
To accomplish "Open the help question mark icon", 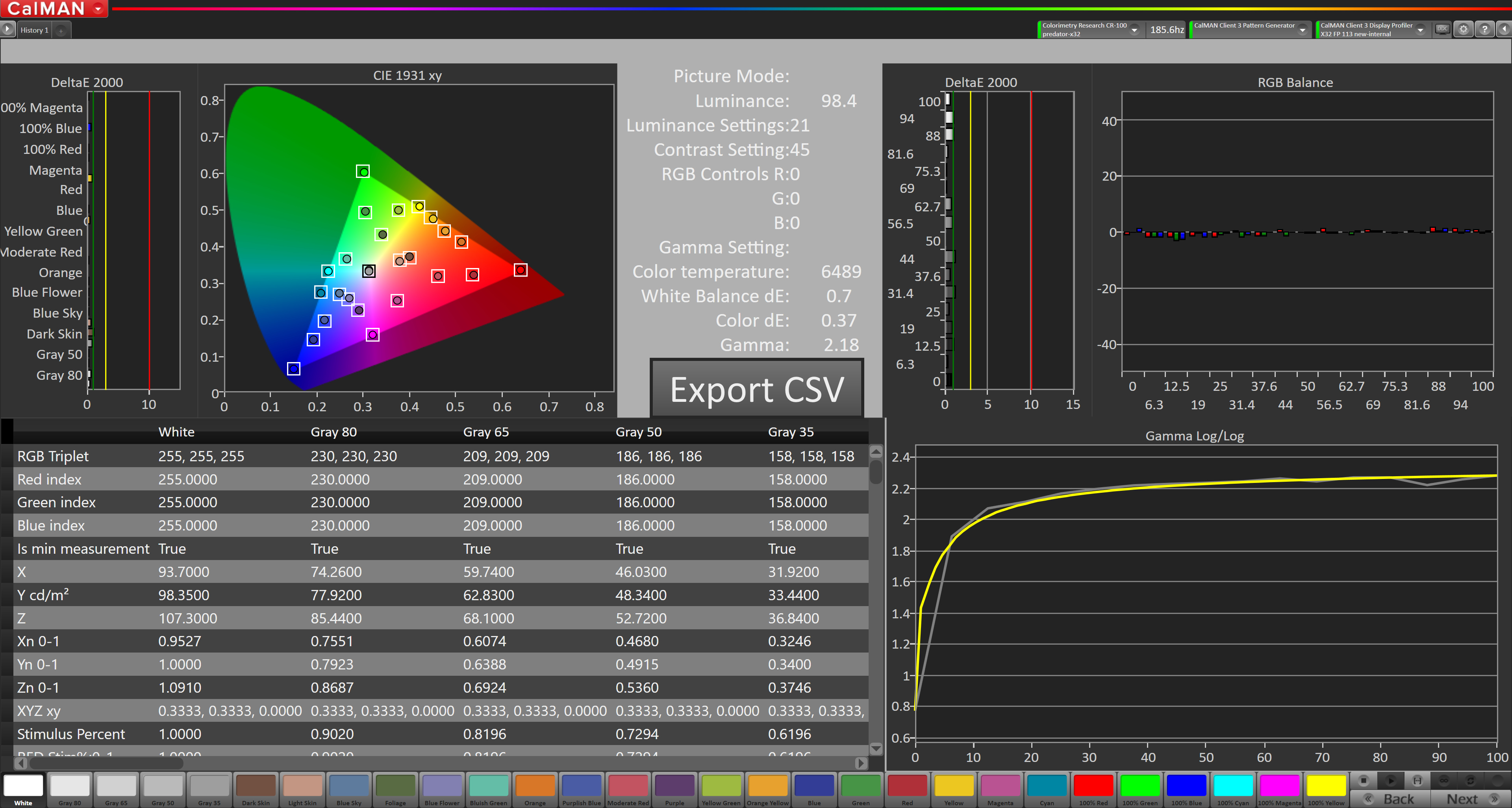I will click(1484, 29).
